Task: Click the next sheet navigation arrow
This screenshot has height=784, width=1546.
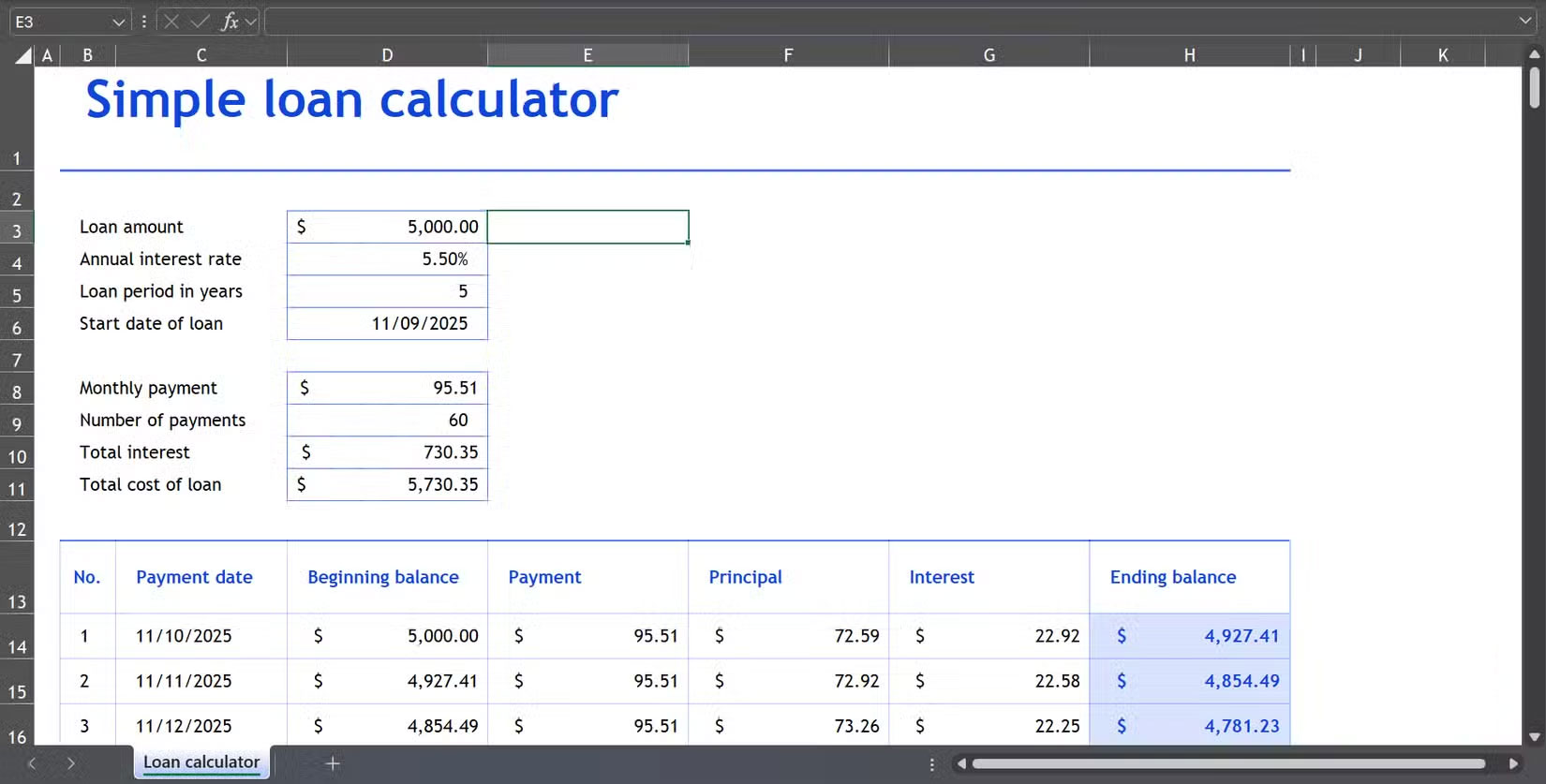Action: [x=71, y=763]
